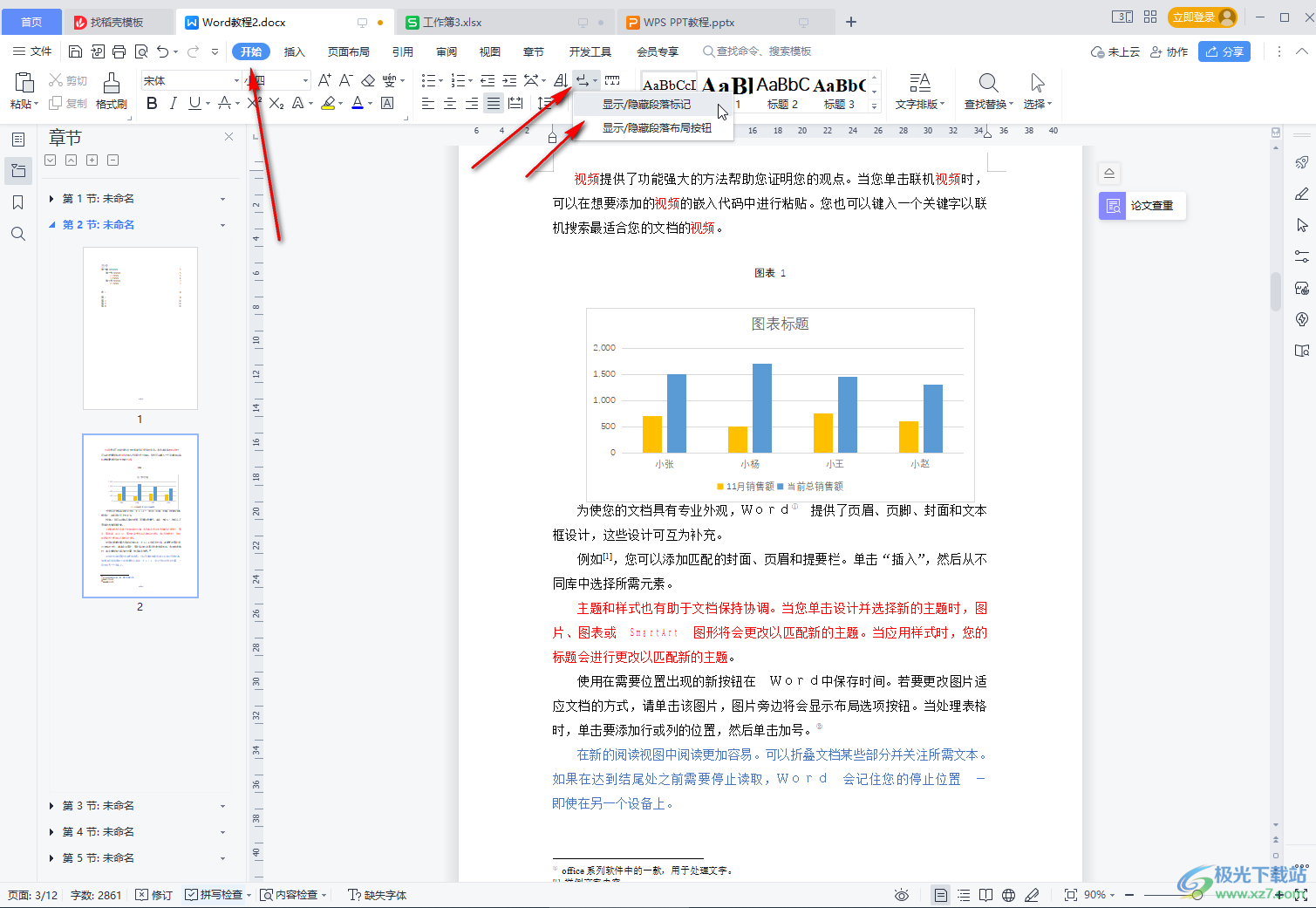1316x908 pixels.
Task: Click the pen icon in right sidebar
Action: (1302, 194)
